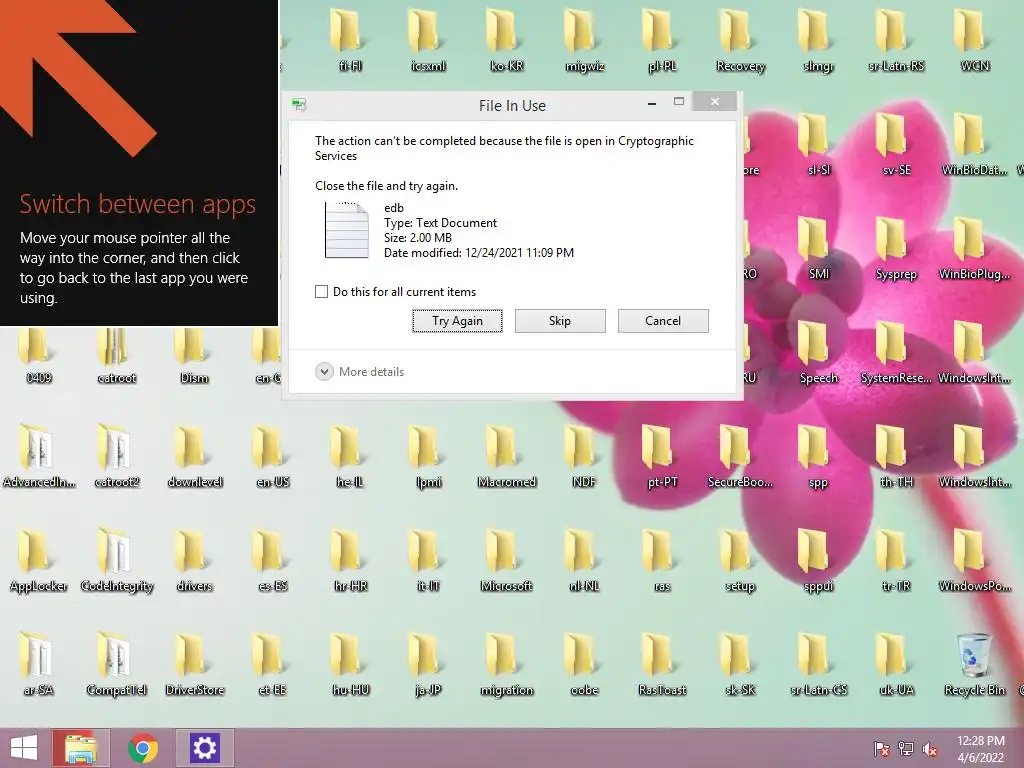Select the Recovery folder
1024x768 pixels.
pyautogui.click(x=739, y=40)
